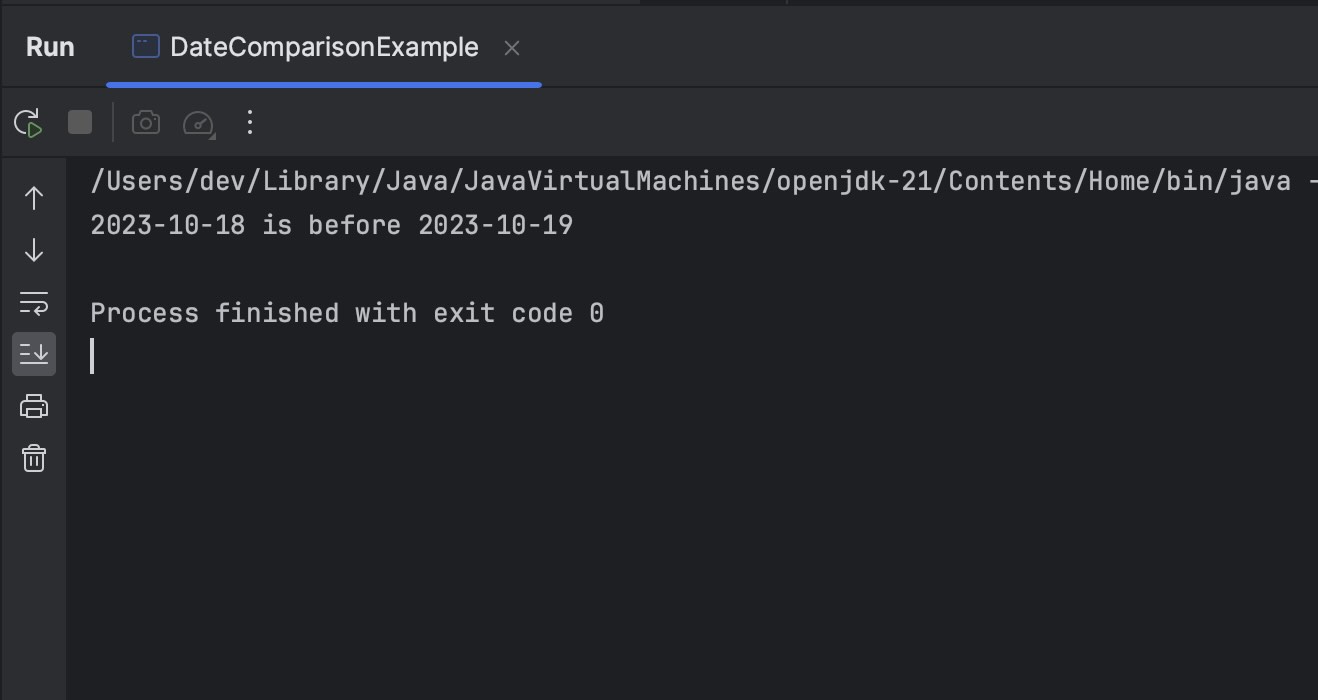The image size is (1318, 700).
Task: Select the Run tool window label
Action: 49,46
